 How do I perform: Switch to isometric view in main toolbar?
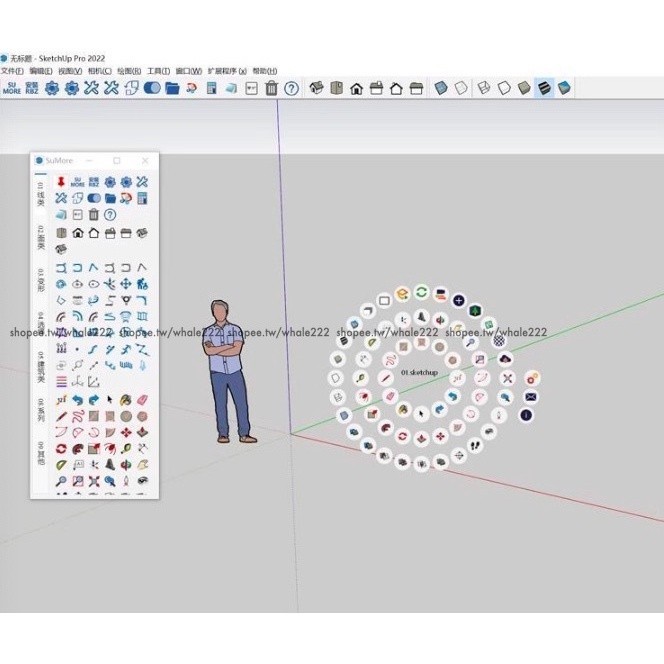click(316, 88)
